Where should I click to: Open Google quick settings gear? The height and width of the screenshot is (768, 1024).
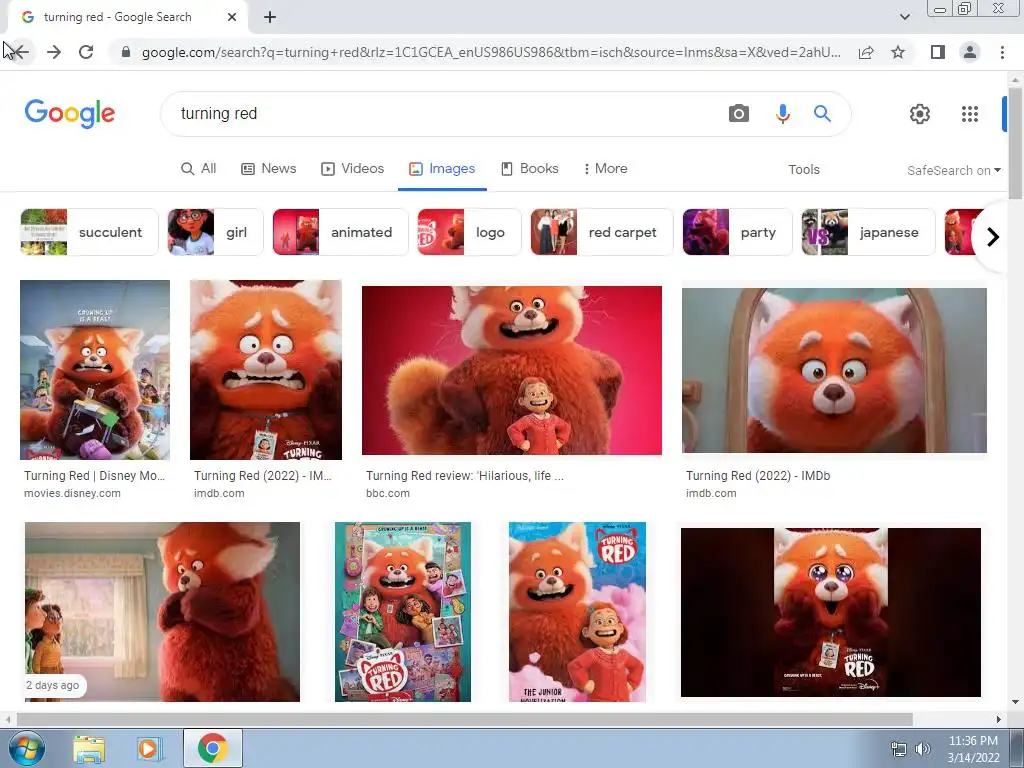920,114
